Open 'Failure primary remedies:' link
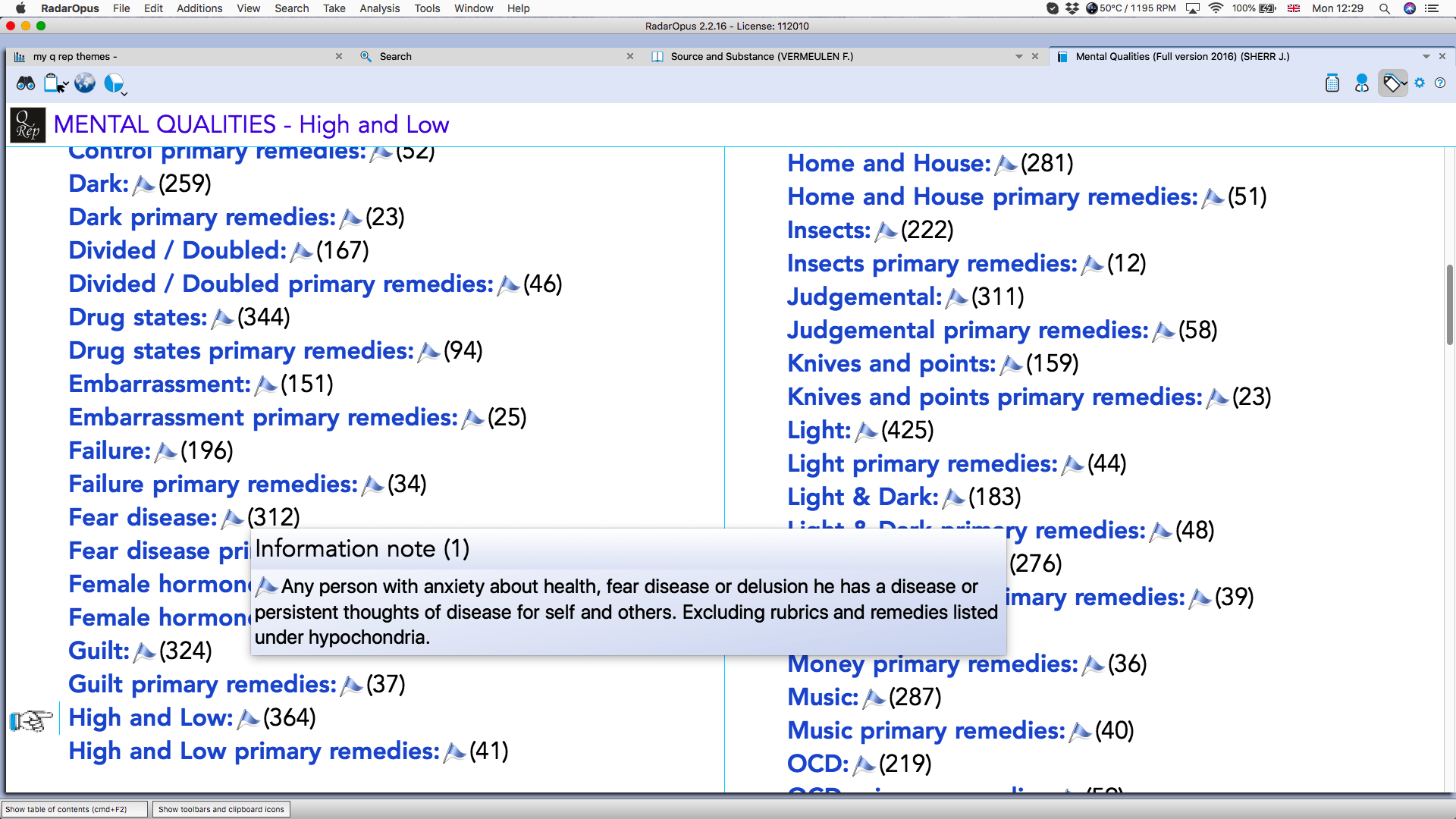The height and width of the screenshot is (819, 1456). click(x=213, y=485)
